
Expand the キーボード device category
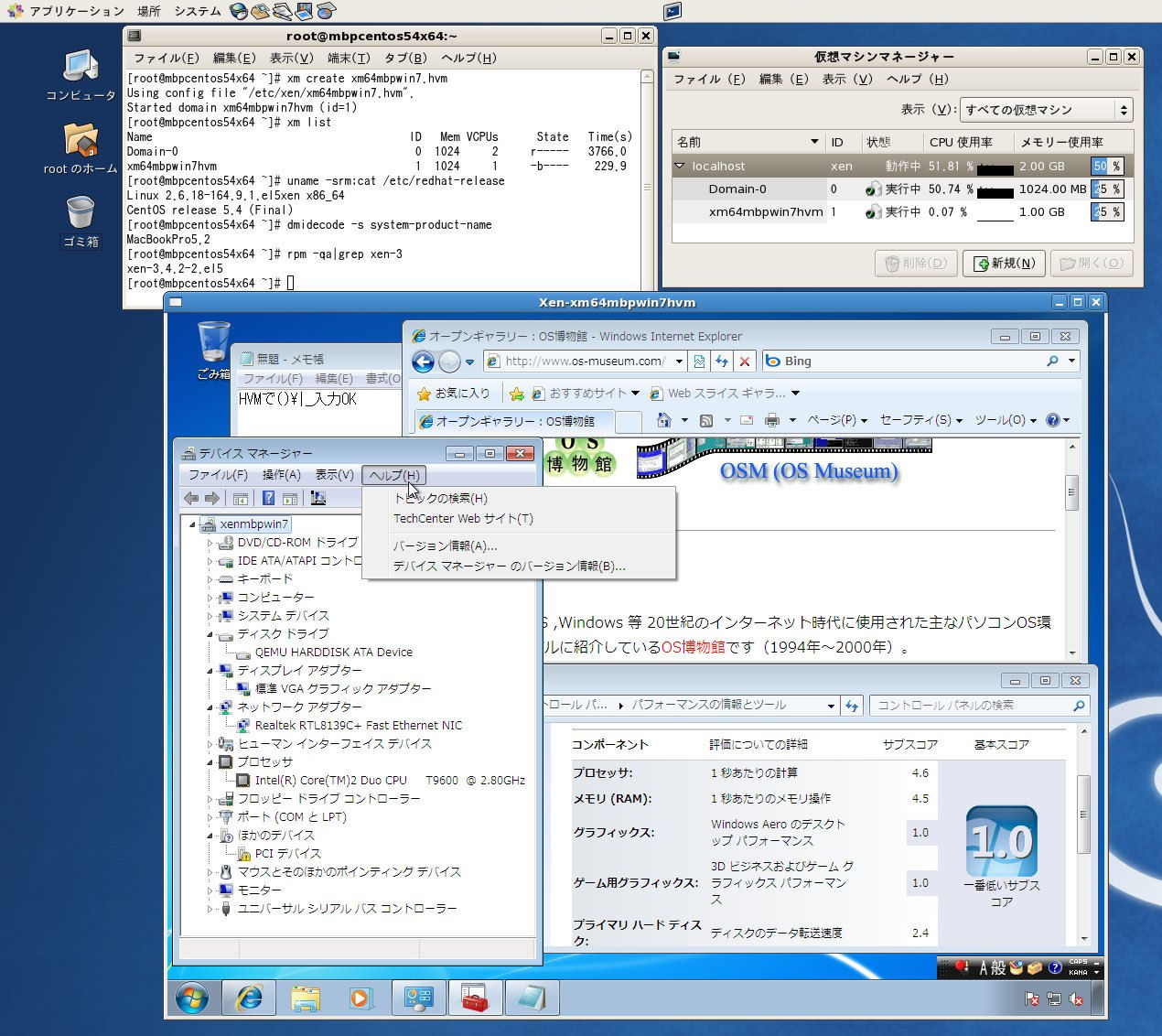click(210, 579)
